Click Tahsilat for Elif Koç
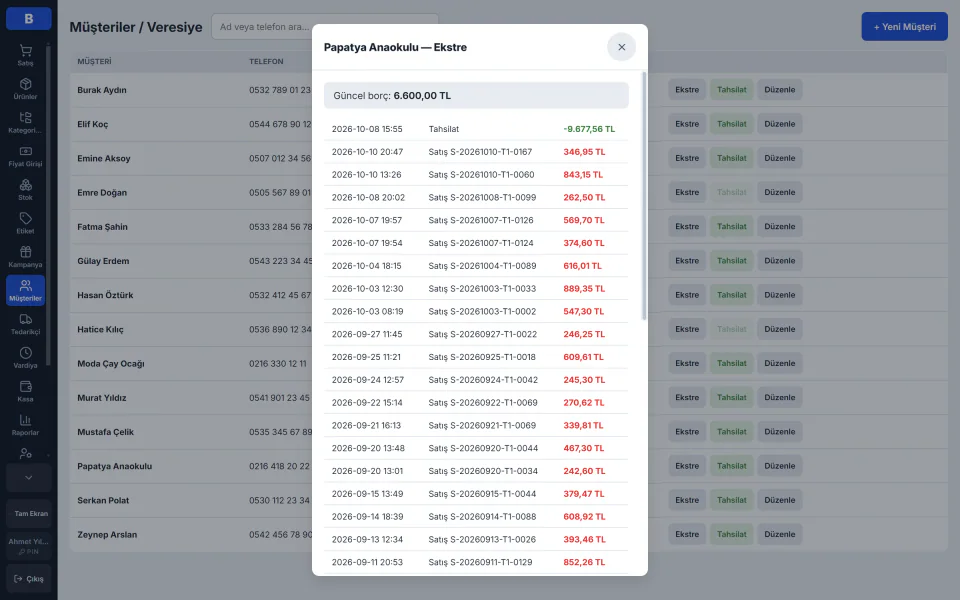The width and height of the screenshot is (960, 600). coord(732,124)
